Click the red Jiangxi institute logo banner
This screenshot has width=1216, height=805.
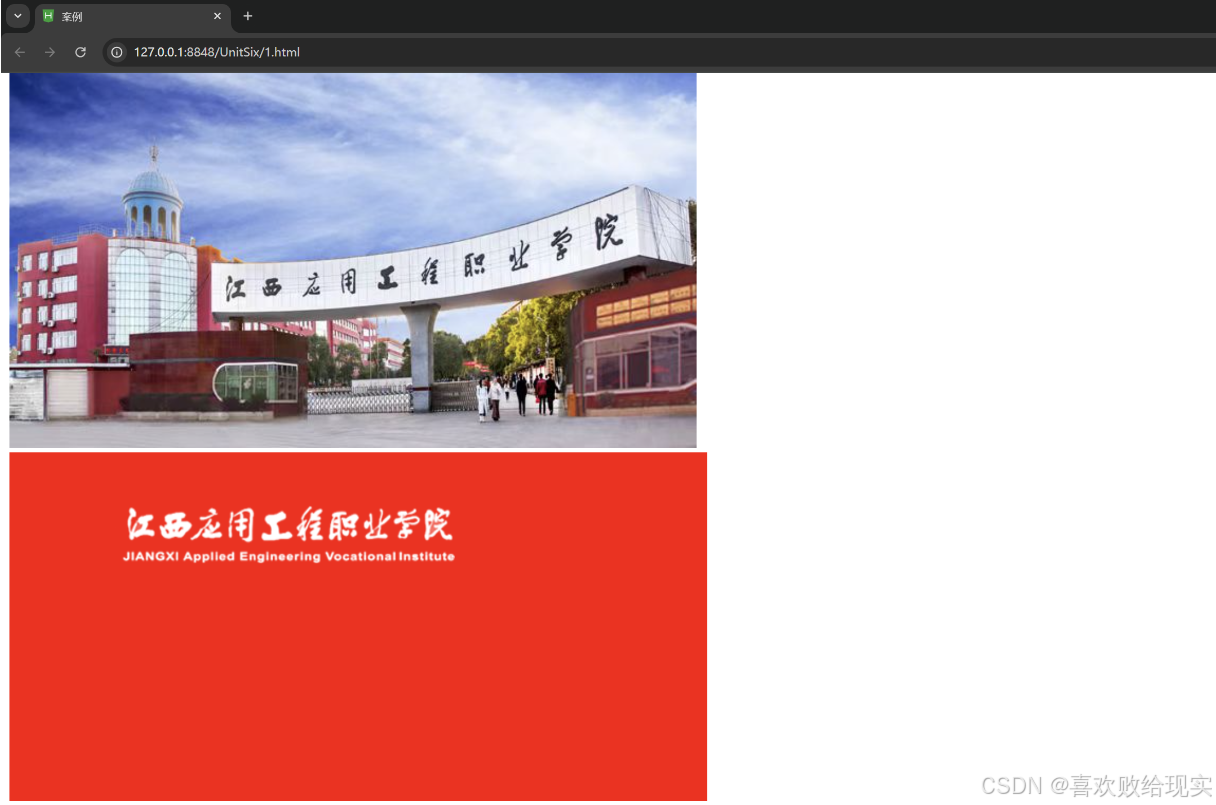(358, 626)
